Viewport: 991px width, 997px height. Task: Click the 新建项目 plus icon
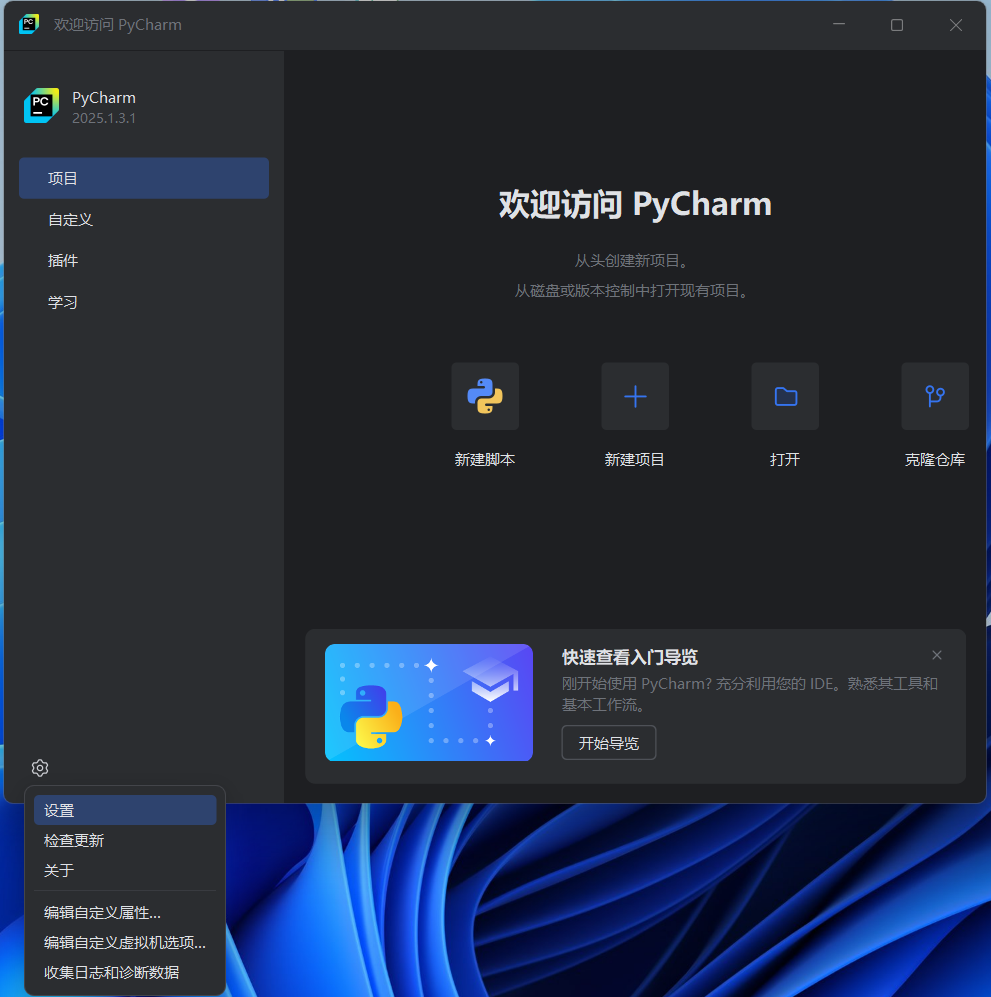[x=635, y=396]
